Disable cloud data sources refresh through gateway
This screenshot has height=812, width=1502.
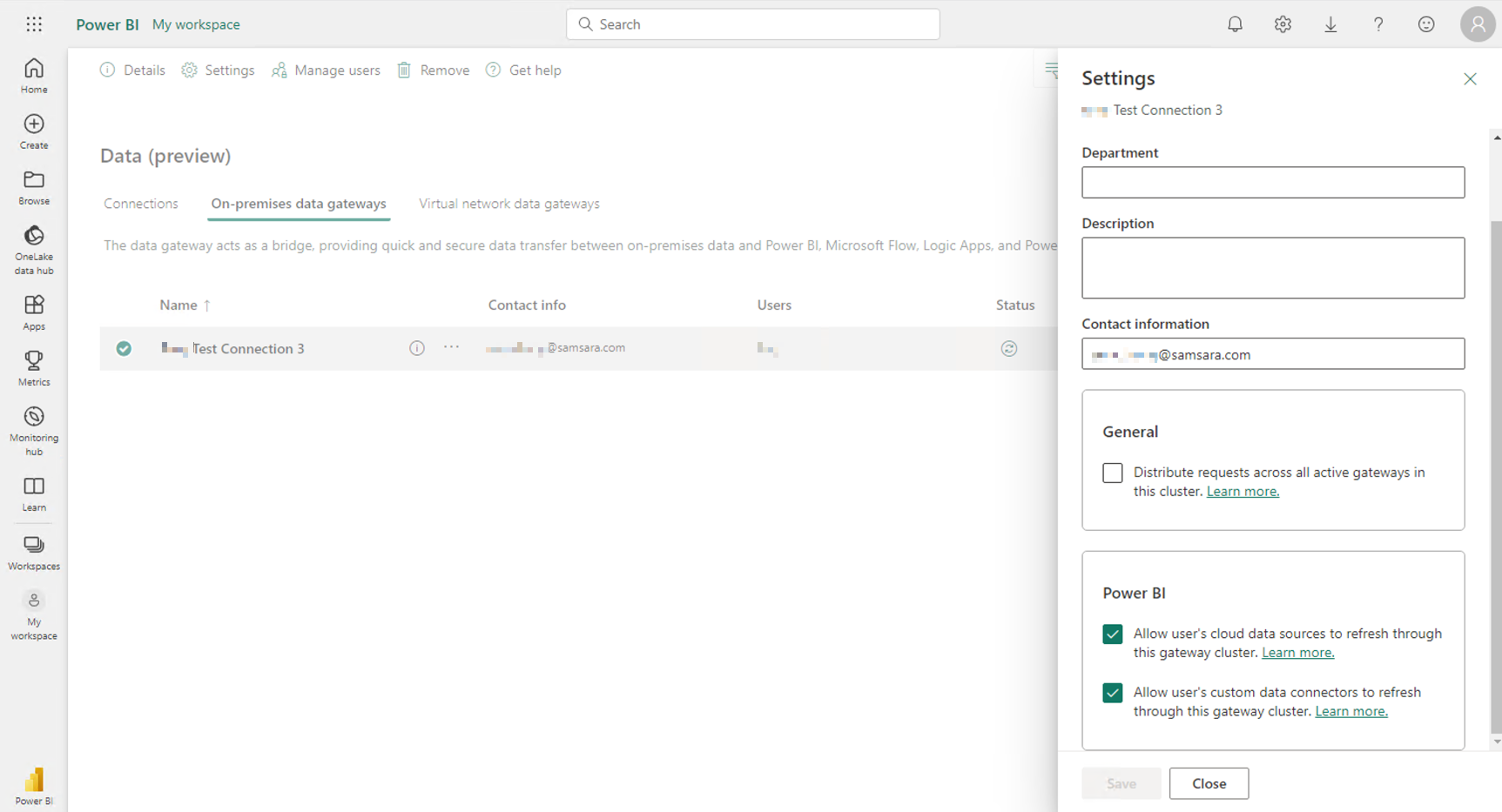(1112, 634)
